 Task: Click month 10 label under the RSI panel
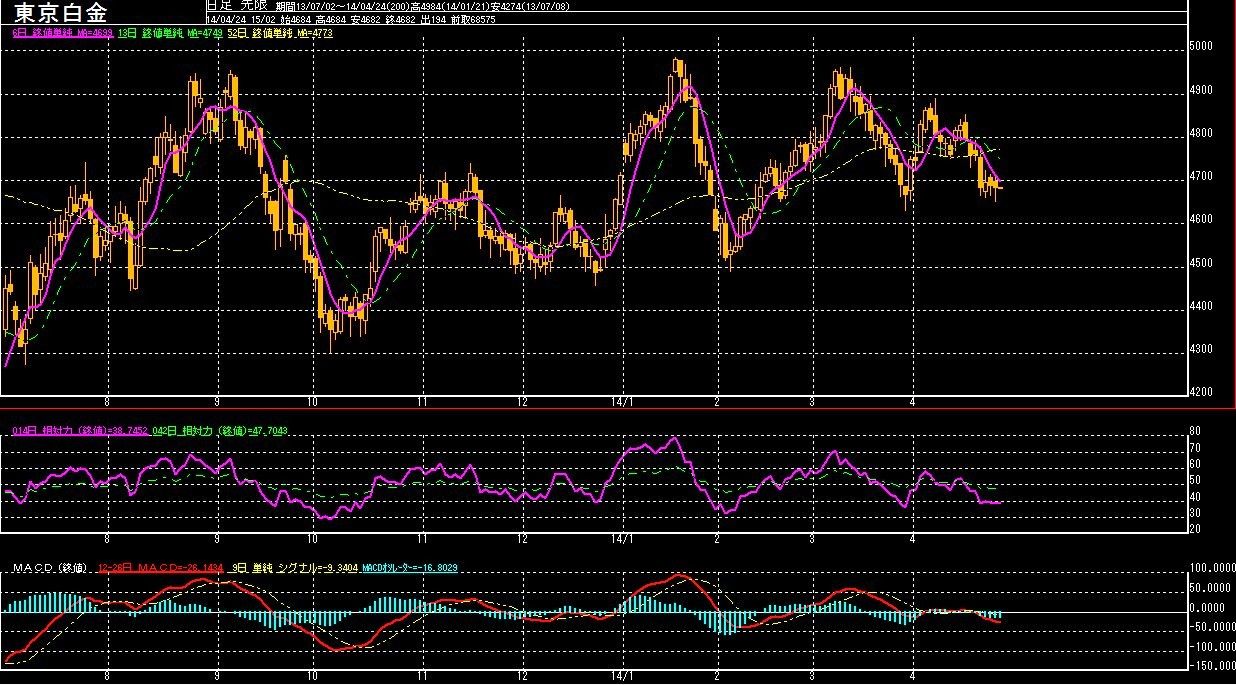click(313, 539)
